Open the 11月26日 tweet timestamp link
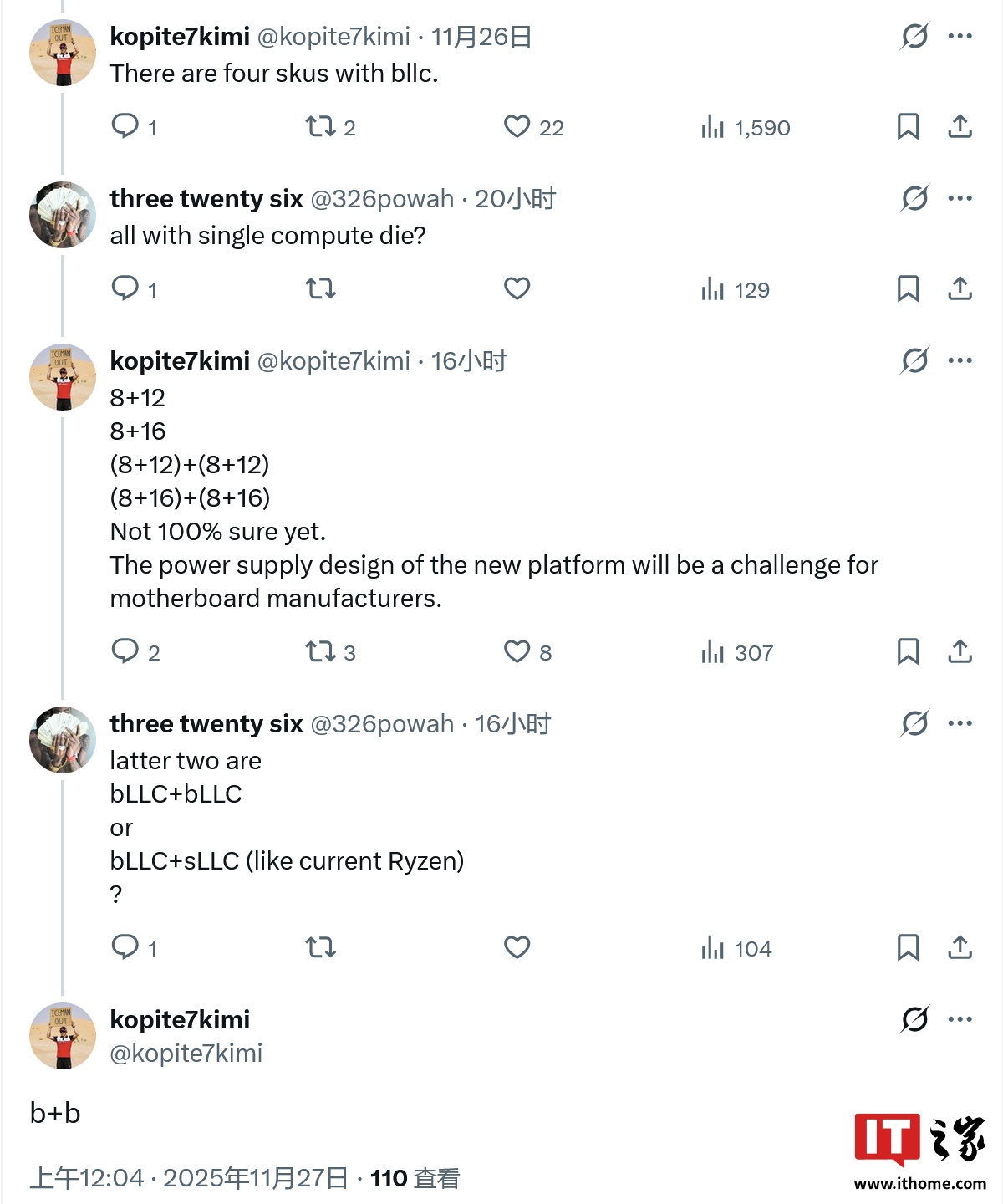The image size is (1003, 1204). [x=481, y=37]
